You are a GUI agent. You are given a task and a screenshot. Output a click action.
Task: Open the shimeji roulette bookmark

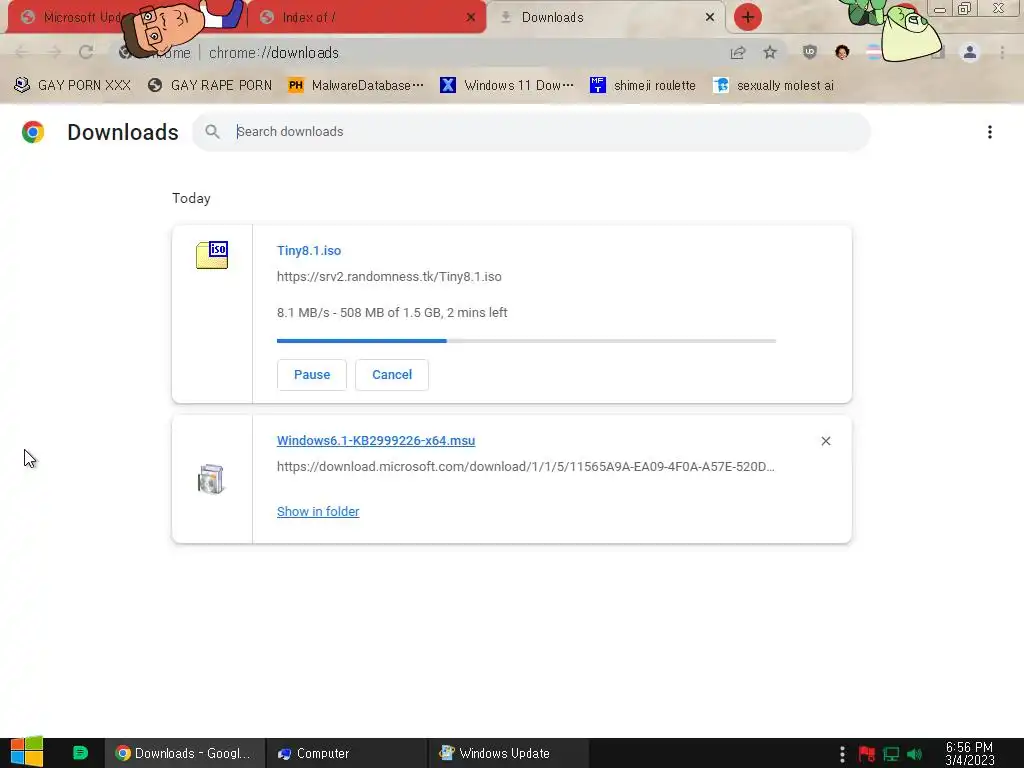pos(643,86)
